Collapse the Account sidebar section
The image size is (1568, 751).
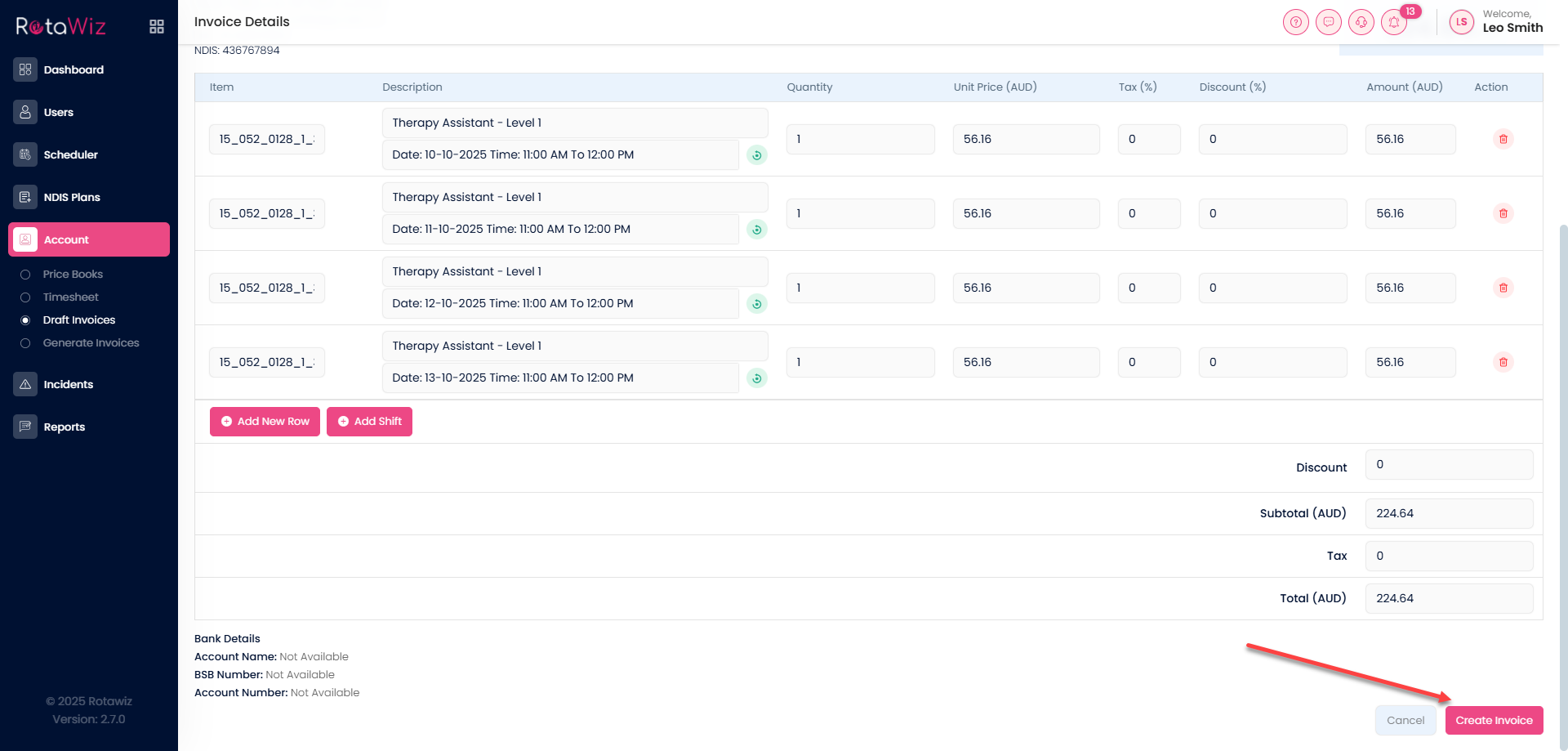[89, 239]
